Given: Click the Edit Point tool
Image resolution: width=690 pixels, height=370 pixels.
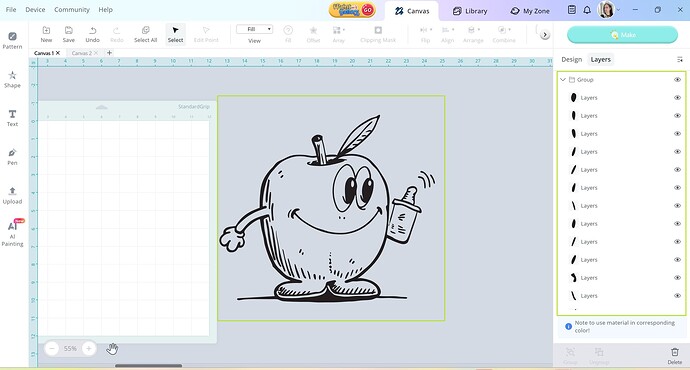Looking at the screenshot, I should [x=206, y=34].
